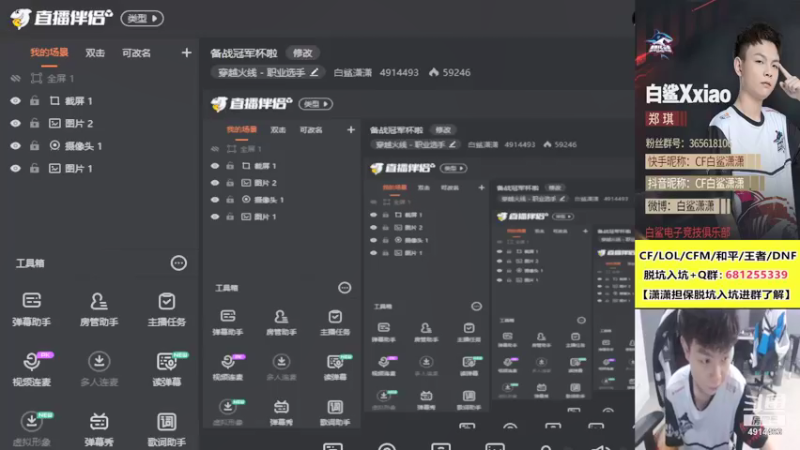Click the room number 4914493

click(399, 72)
